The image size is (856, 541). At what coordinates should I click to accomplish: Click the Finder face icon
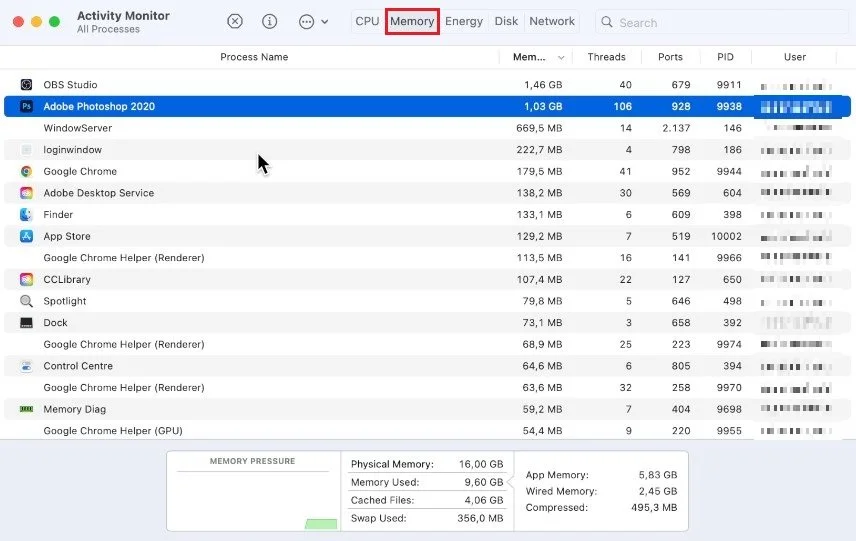26,215
